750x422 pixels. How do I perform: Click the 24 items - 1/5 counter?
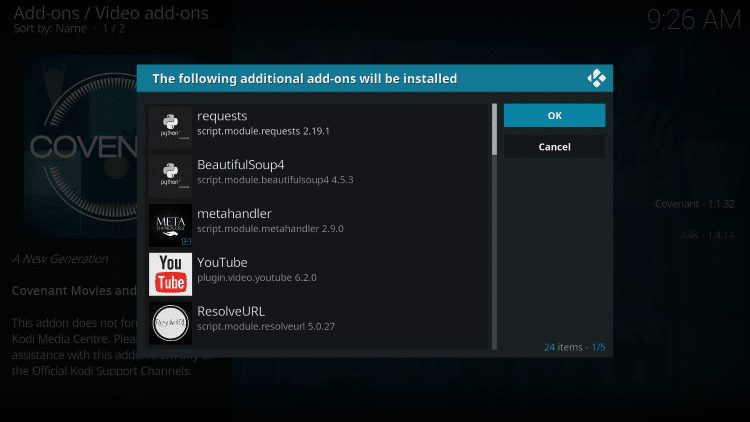point(574,347)
